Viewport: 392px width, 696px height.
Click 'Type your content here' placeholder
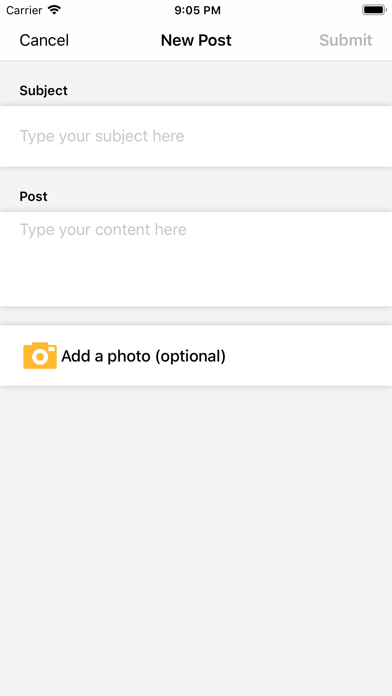(103, 229)
